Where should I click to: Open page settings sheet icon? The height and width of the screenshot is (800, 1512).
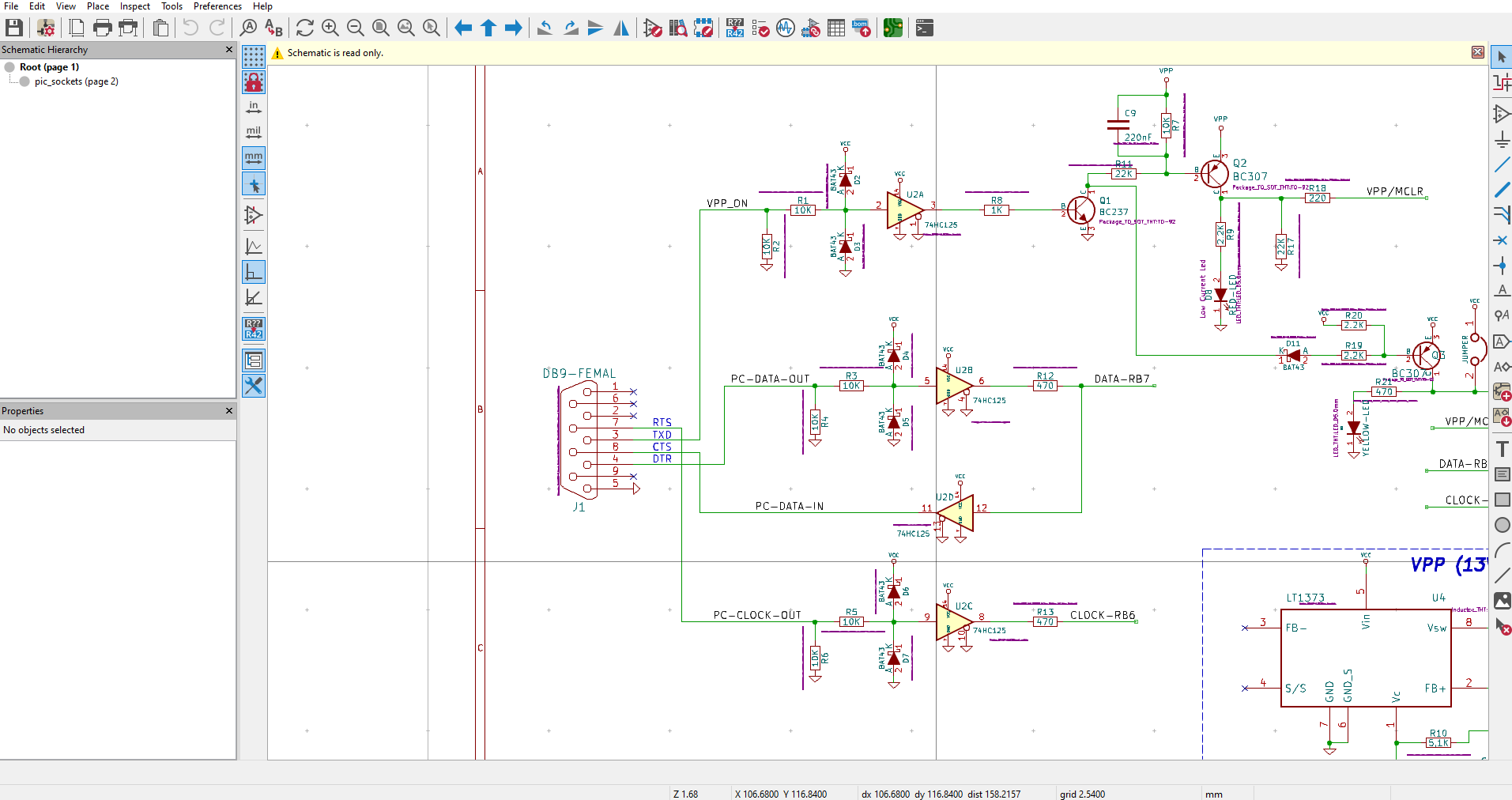click(77, 28)
